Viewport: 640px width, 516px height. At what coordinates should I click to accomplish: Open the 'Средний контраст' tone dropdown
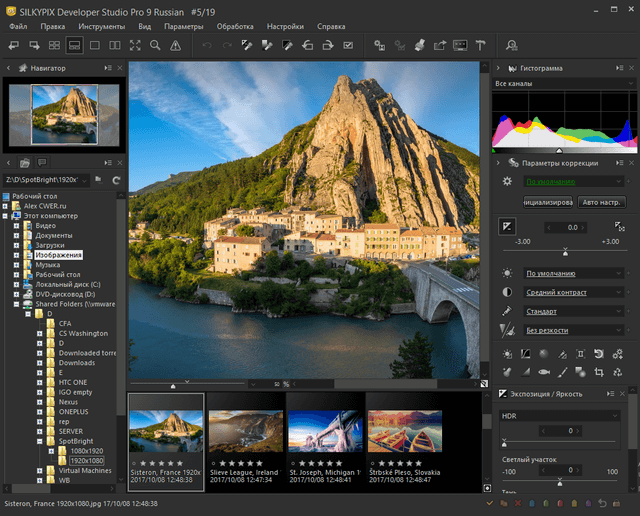[x=574, y=292]
